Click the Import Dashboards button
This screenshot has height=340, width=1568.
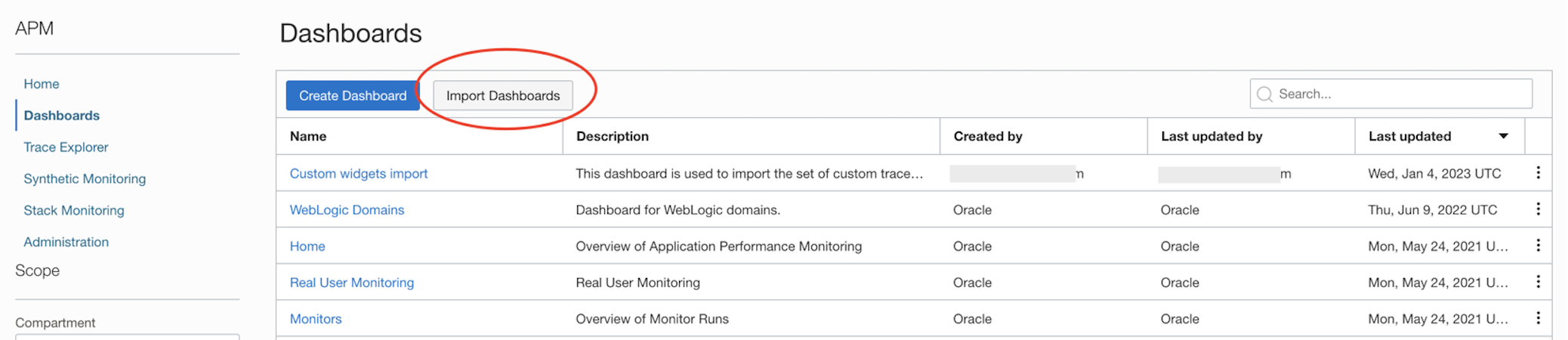click(x=503, y=96)
